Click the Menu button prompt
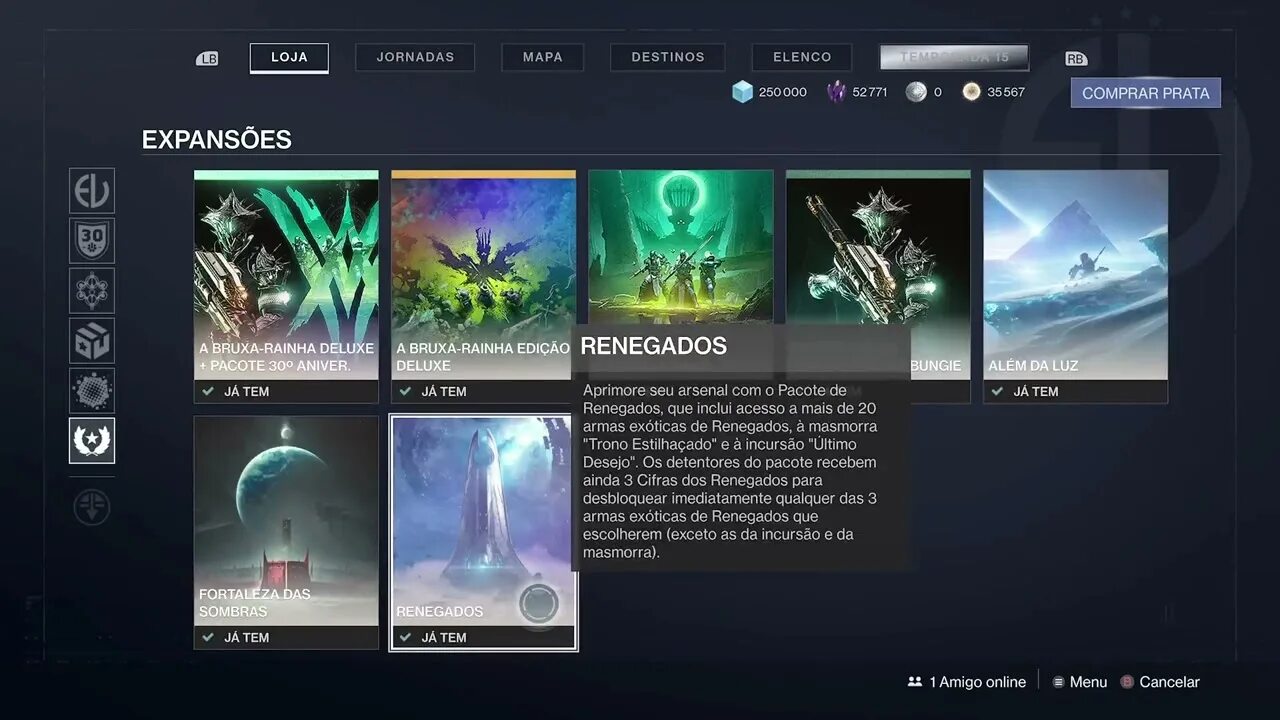 tap(1079, 682)
